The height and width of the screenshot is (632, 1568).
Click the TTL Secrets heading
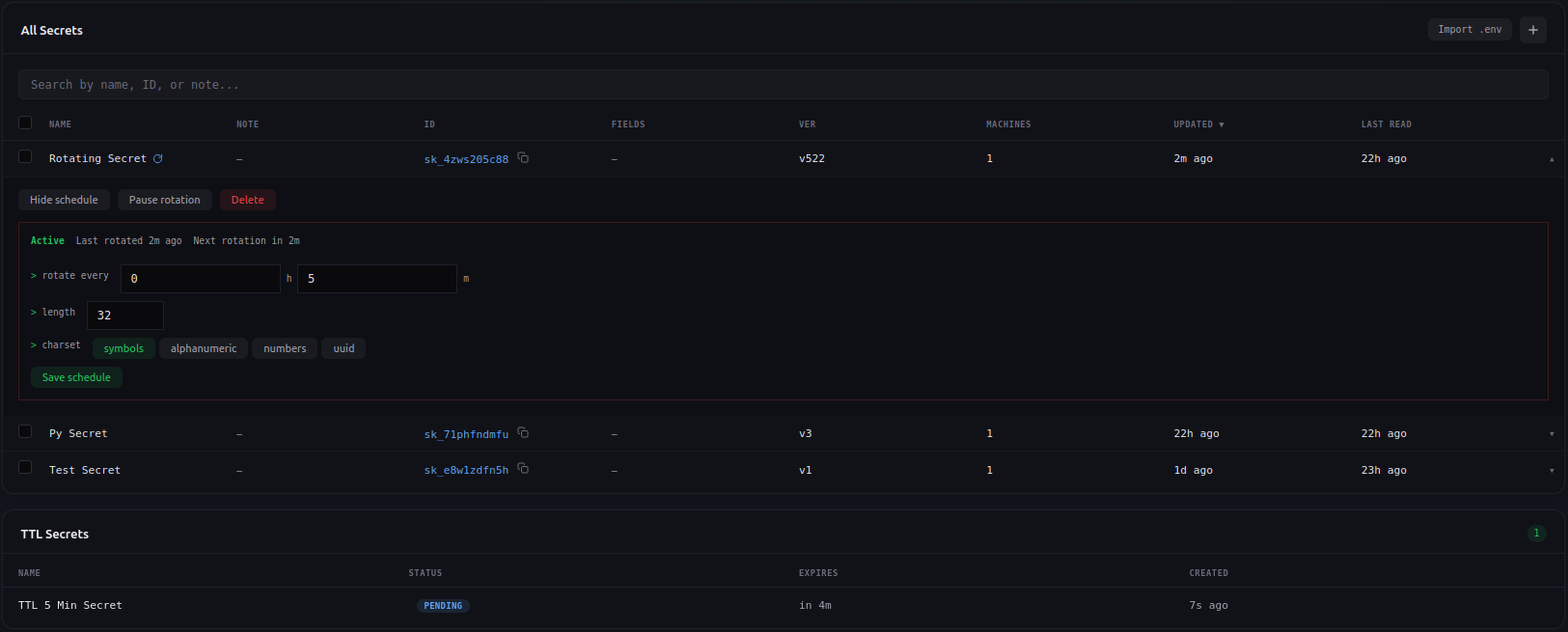pyautogui.click(x=55, y=534)
